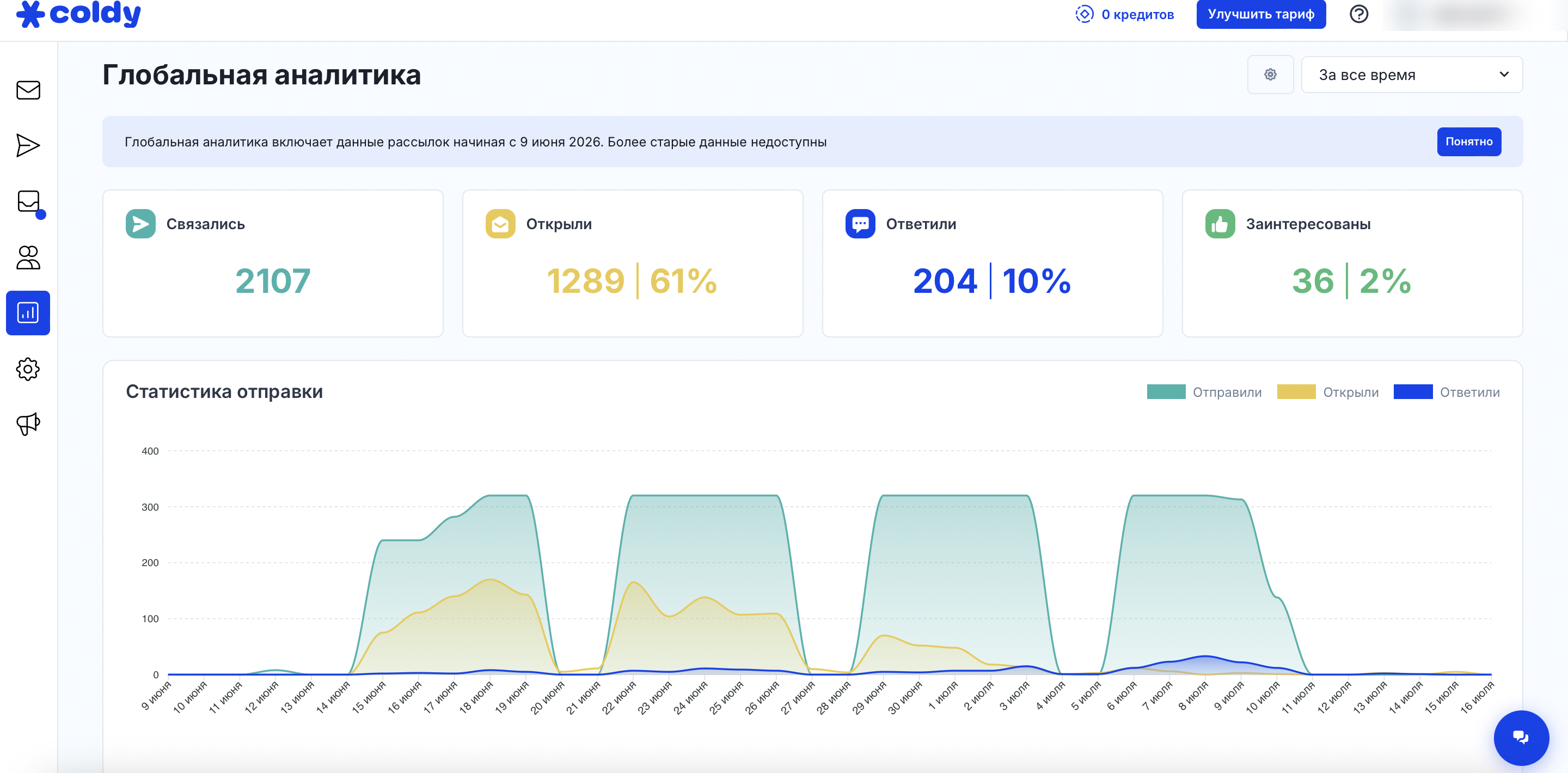Select the analytics chart sidebar icon

coord(28,313)
